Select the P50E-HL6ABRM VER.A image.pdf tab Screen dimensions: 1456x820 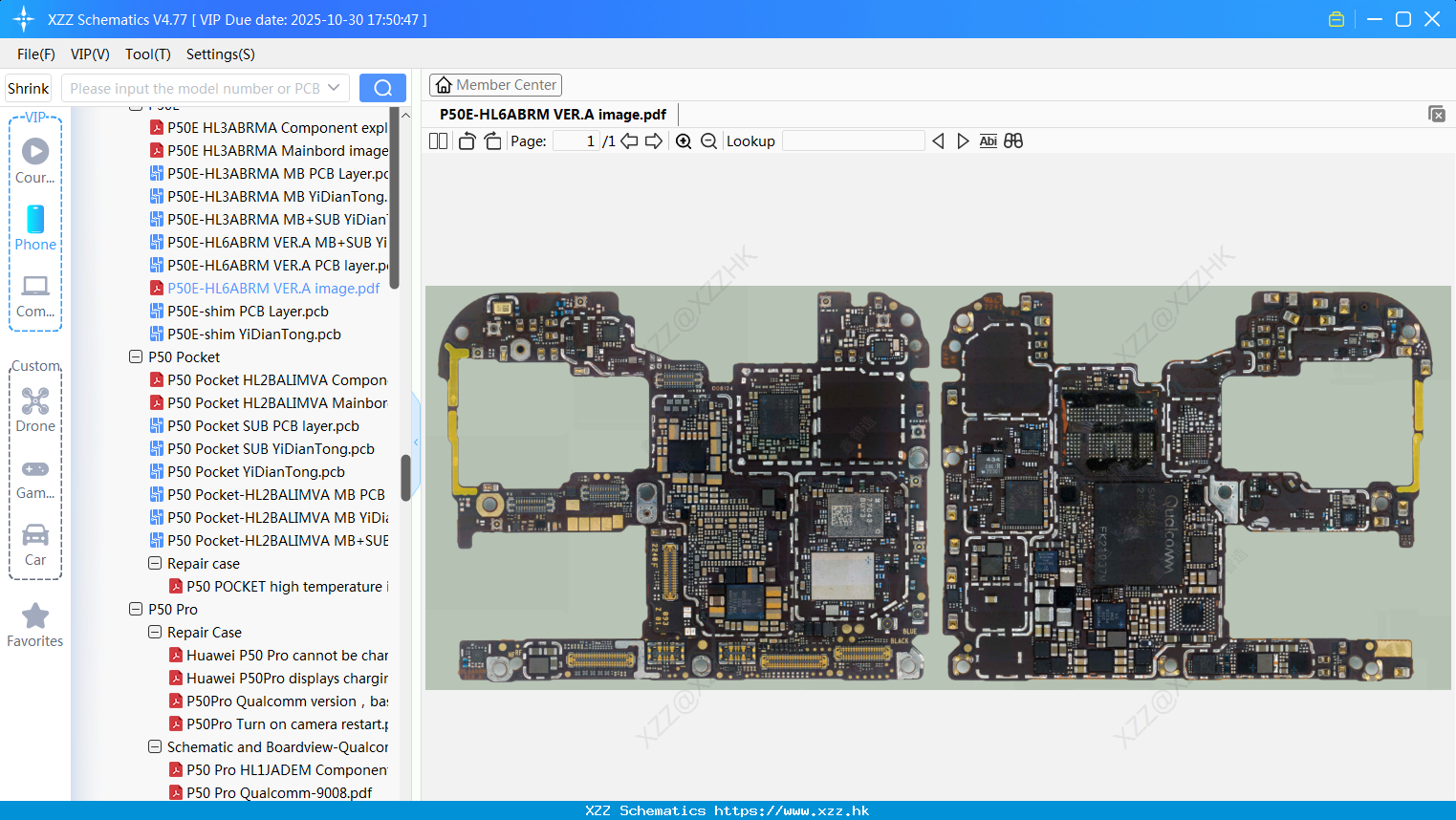coord(553,115)
